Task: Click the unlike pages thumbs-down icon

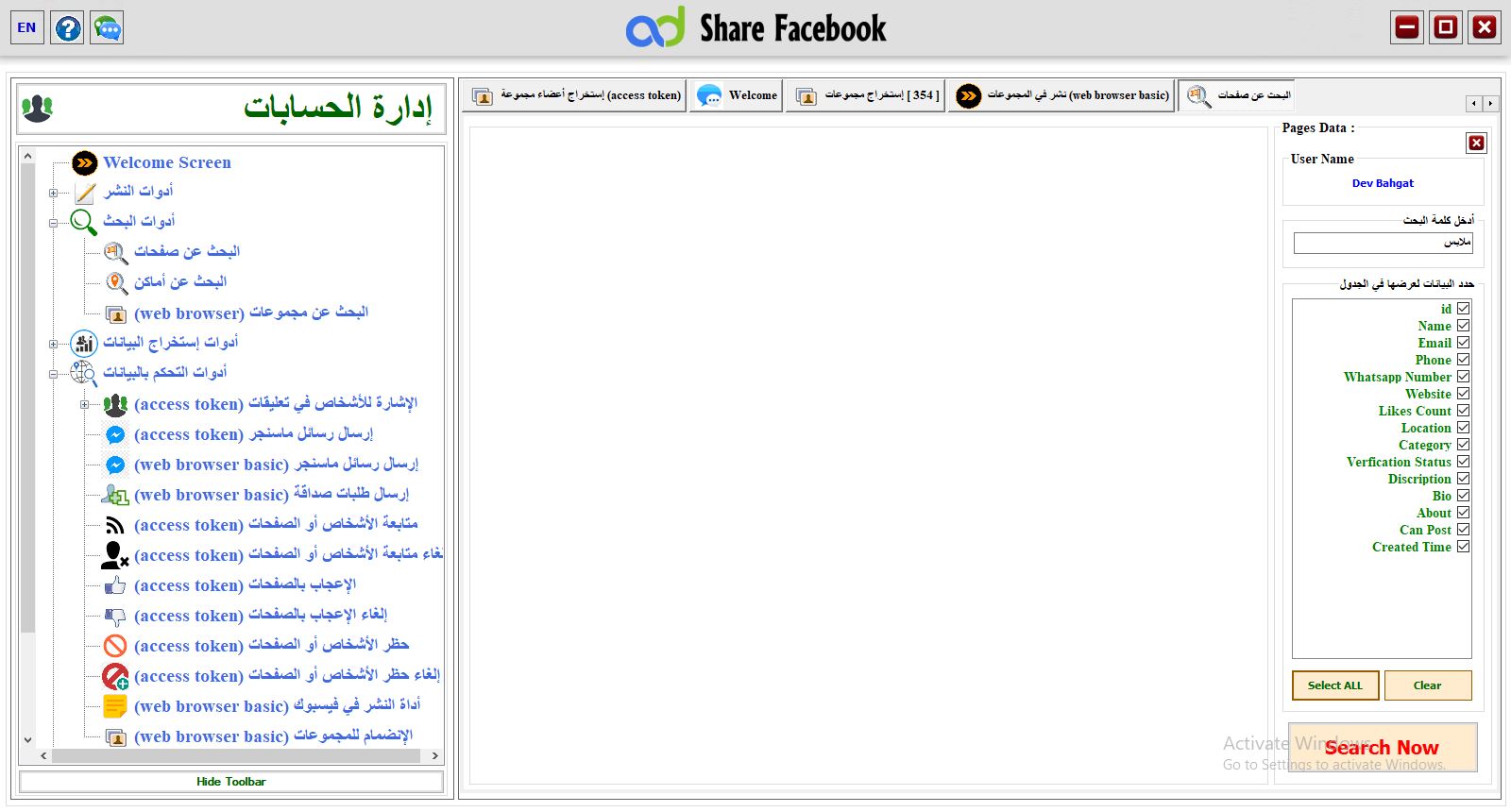Action: point(115,617)
